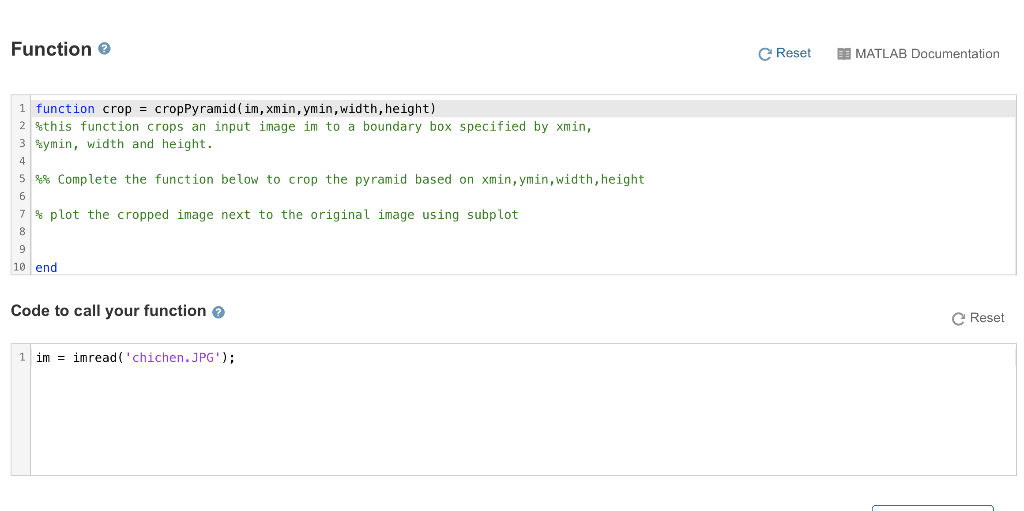The width and height of the screenshot is (1024, 511).
Task: Reset the Function editor code
Action: click(x=784, y=54)
